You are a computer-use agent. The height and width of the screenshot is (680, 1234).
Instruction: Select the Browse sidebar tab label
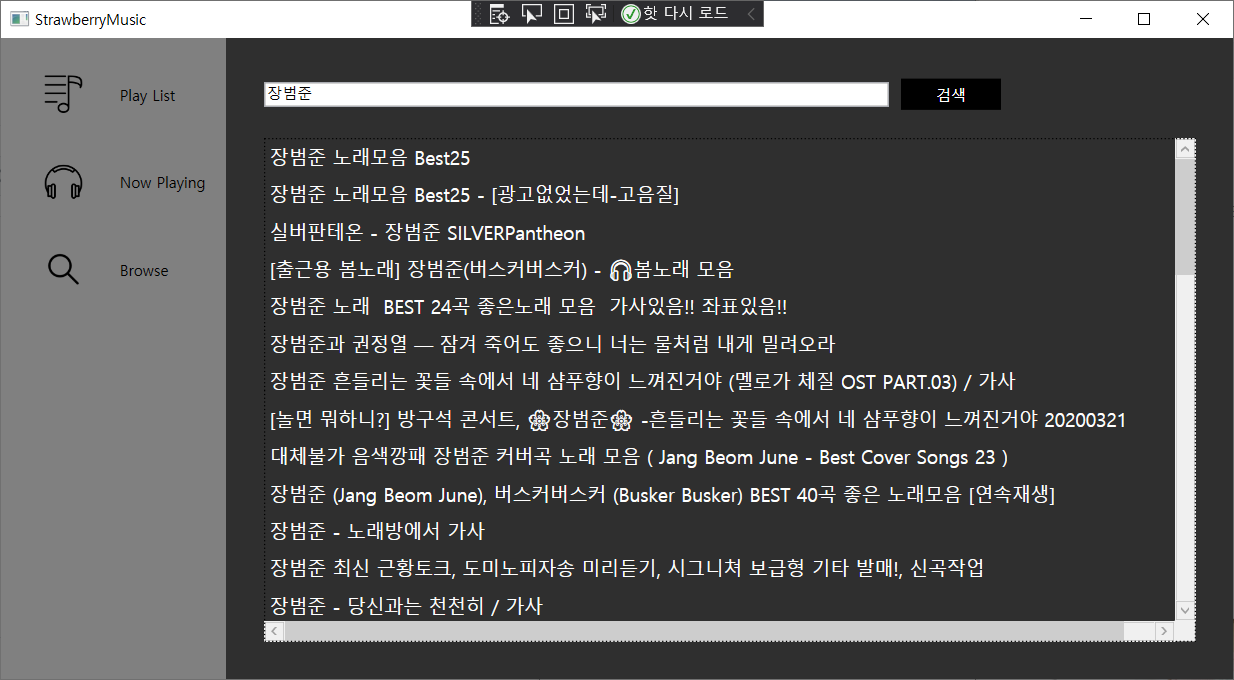pos(143,268)
